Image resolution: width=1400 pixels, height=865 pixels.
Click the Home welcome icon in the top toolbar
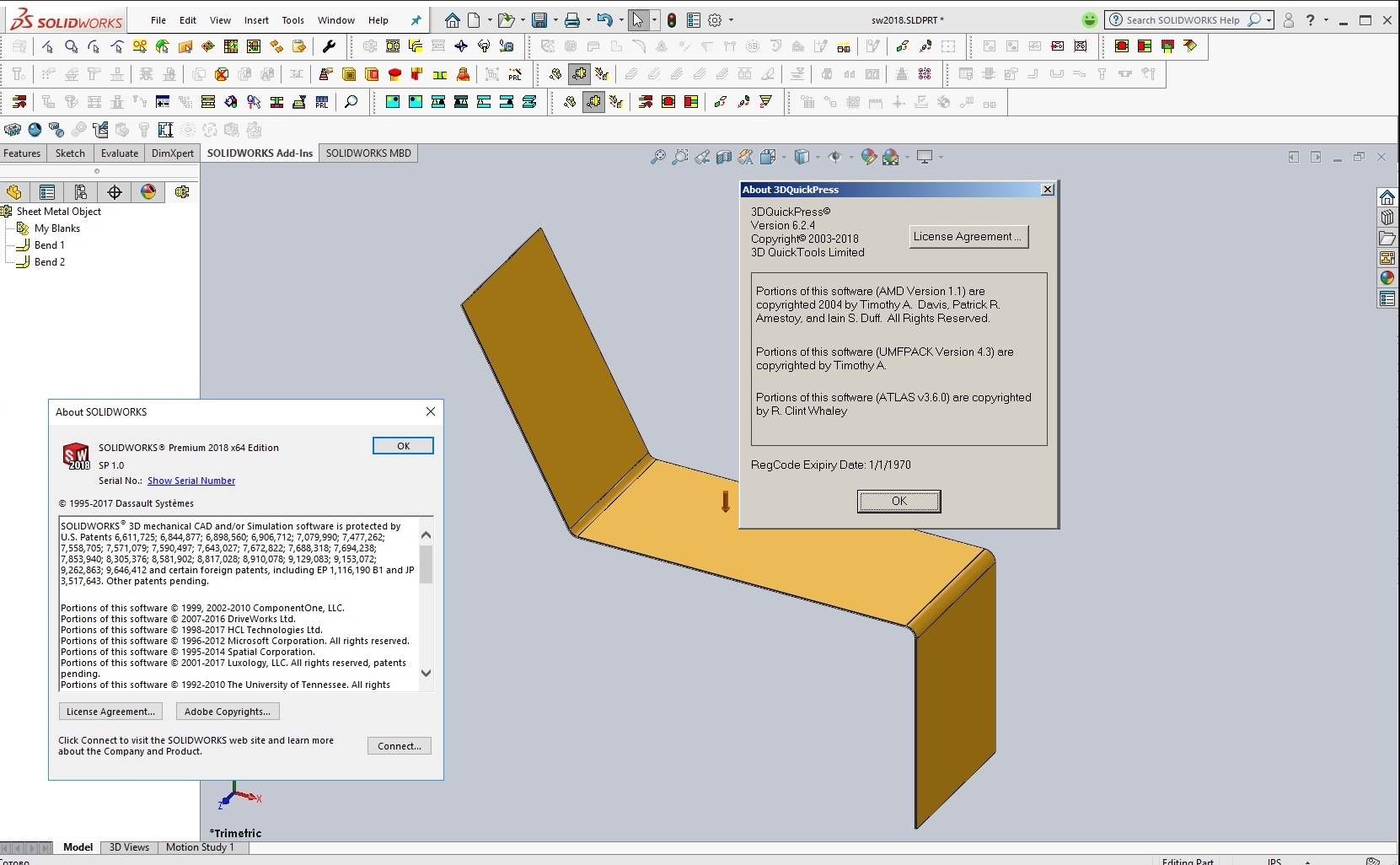(453, 20)
